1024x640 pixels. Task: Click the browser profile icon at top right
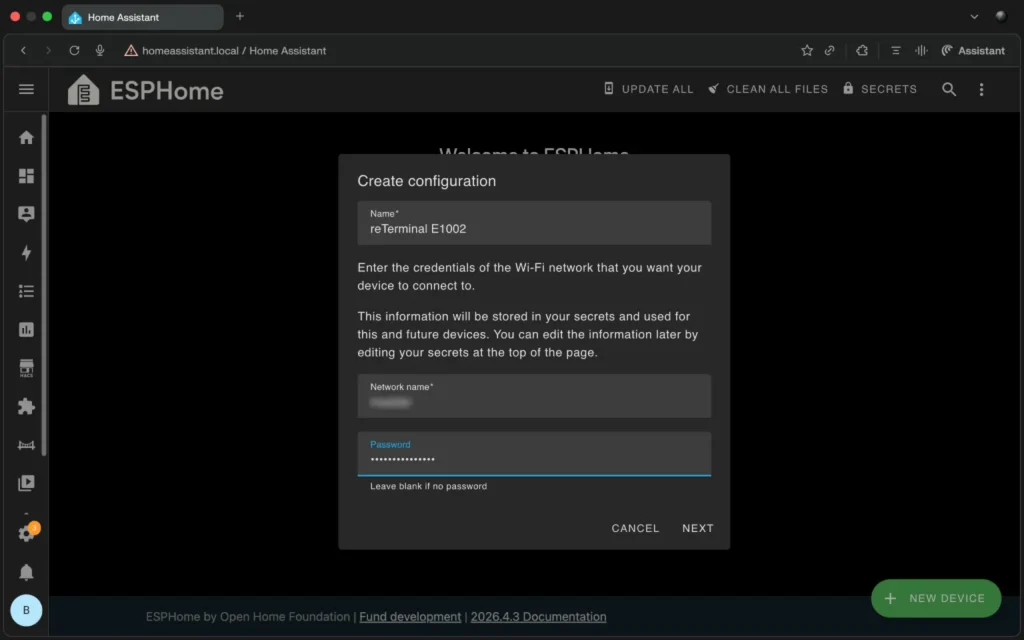[1000, 16]
